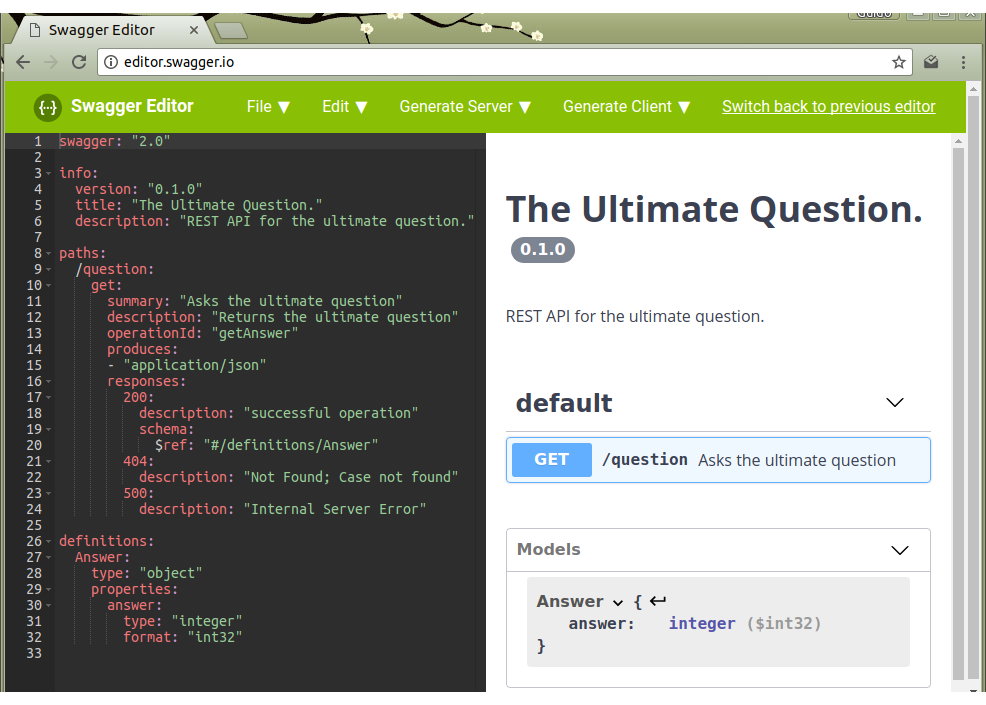Open Chrome's three-dot menu

[x=963, y=62]
